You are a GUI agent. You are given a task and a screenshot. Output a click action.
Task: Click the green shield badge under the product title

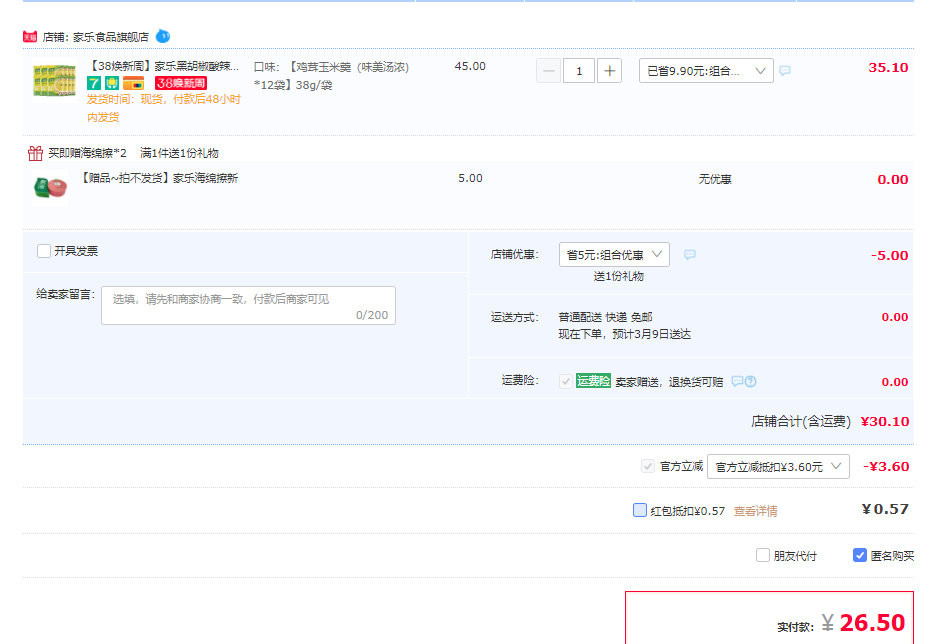112,83
